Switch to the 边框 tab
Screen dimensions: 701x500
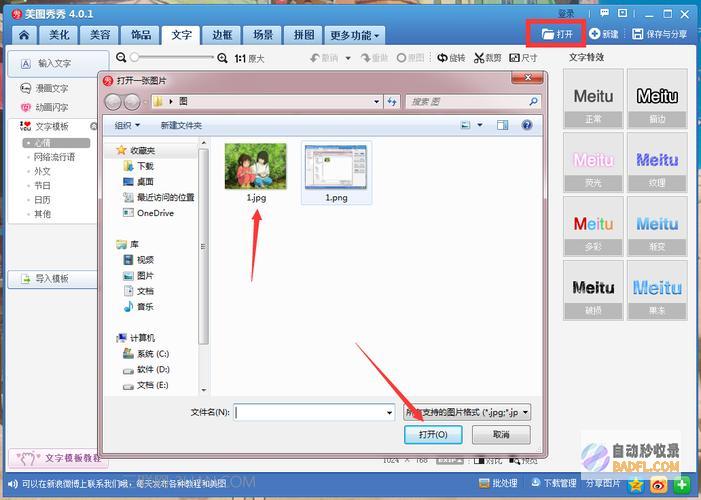(x=222, y=35)
